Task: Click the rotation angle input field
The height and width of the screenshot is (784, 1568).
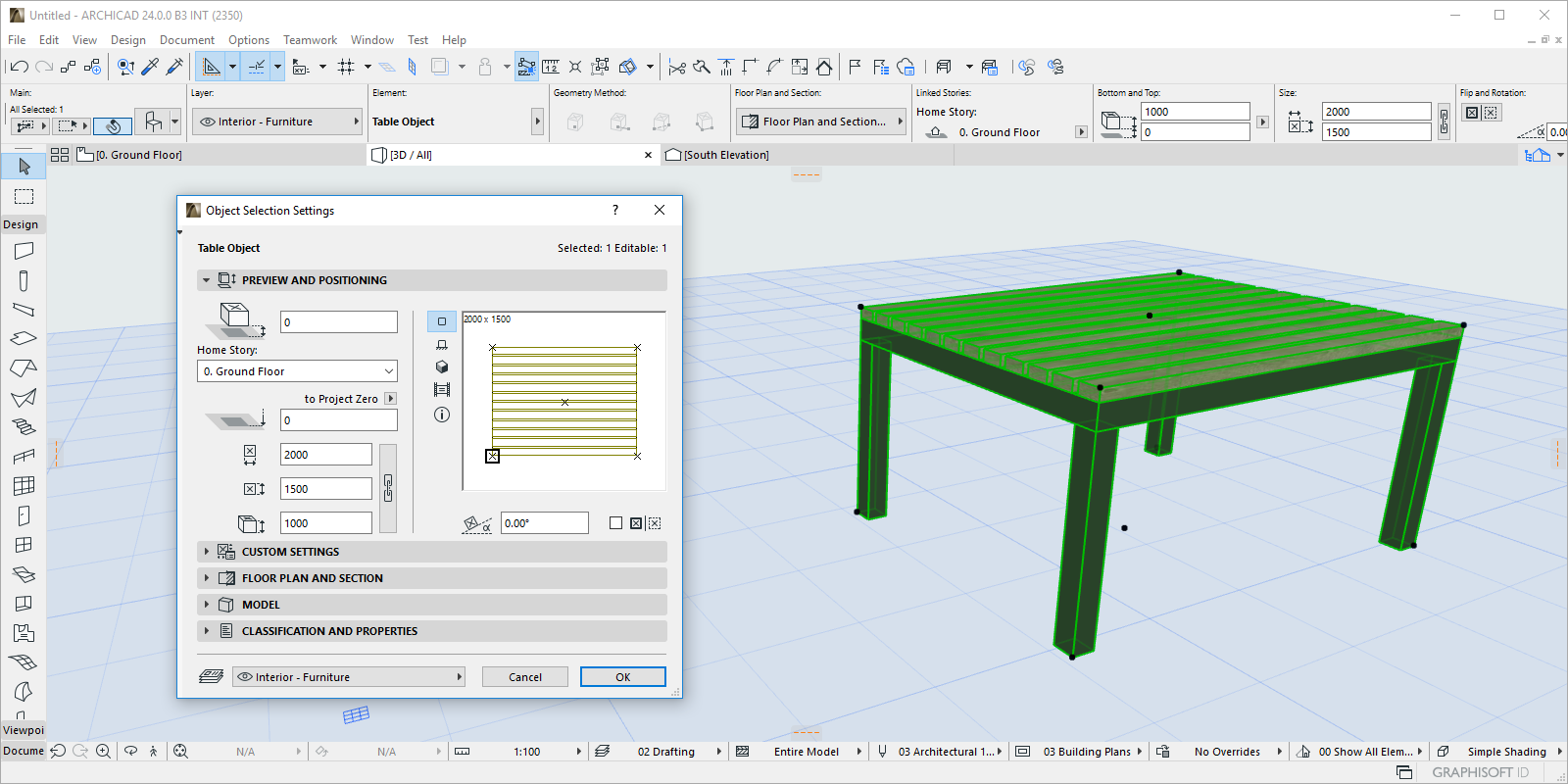Action: [544, 523]
